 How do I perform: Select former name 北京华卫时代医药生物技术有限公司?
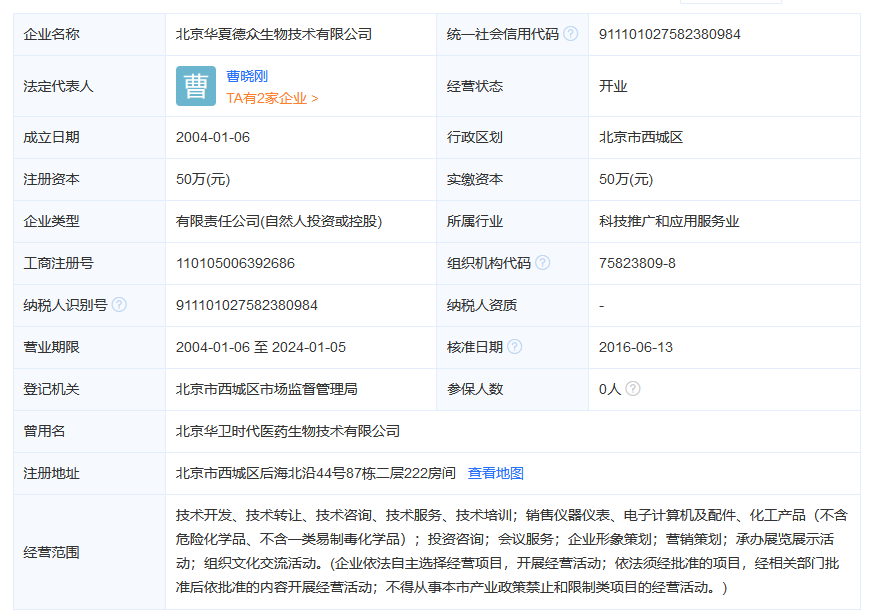click(288, 431)
